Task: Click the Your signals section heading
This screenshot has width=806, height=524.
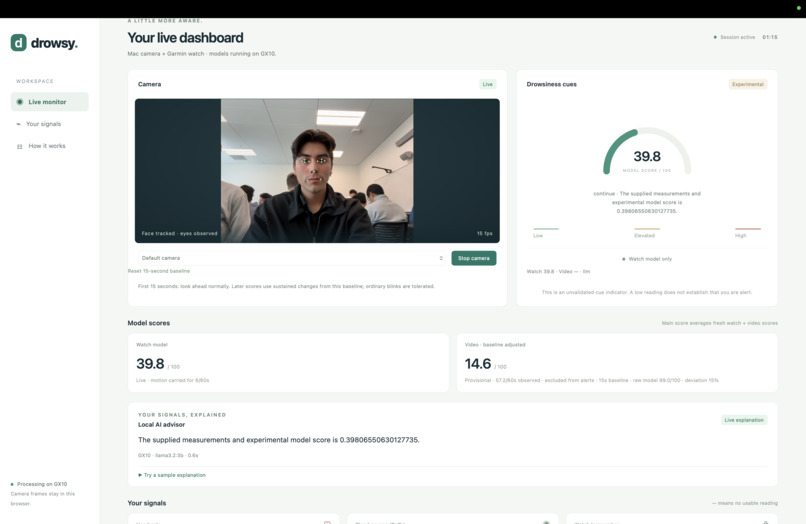Action: pos(147,503)
